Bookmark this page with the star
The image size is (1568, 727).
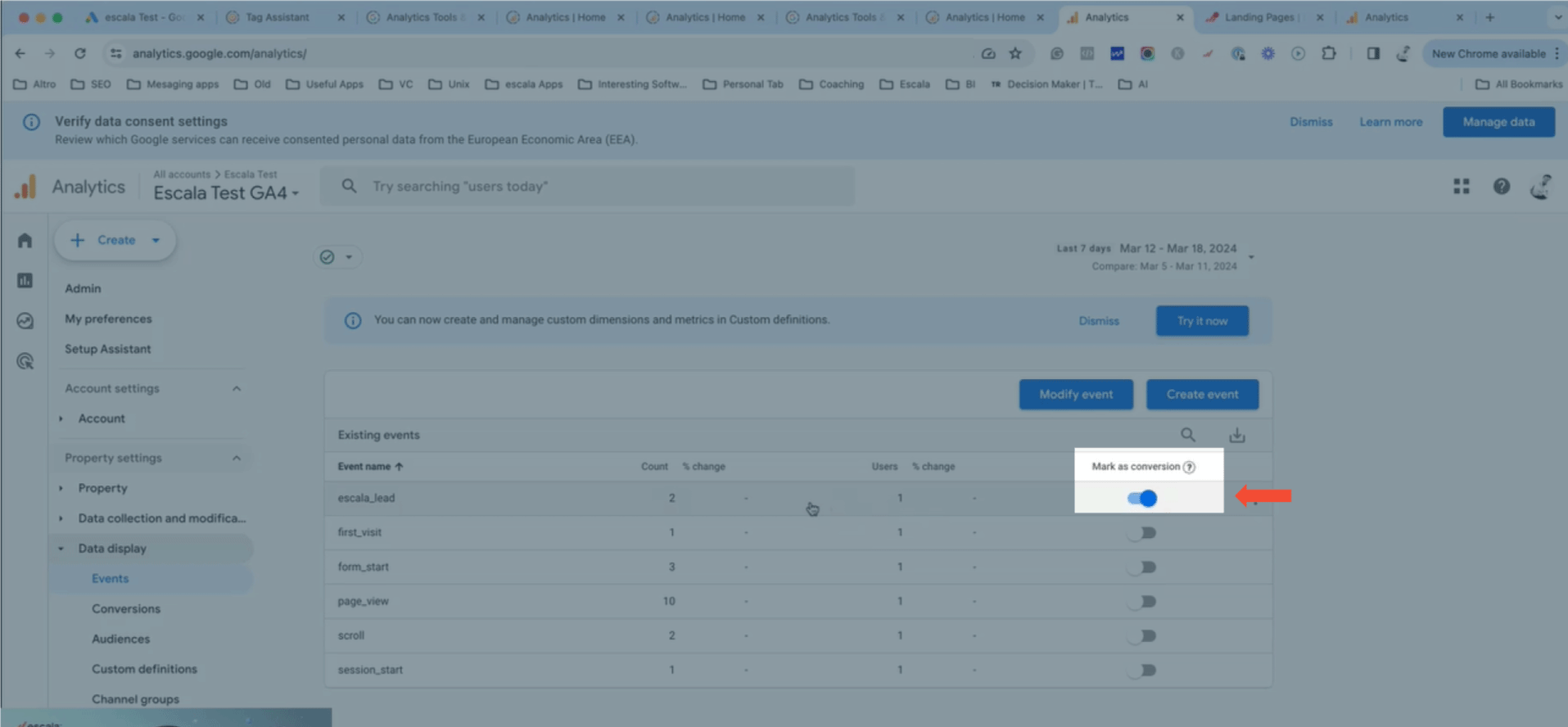pos(1015,53)
